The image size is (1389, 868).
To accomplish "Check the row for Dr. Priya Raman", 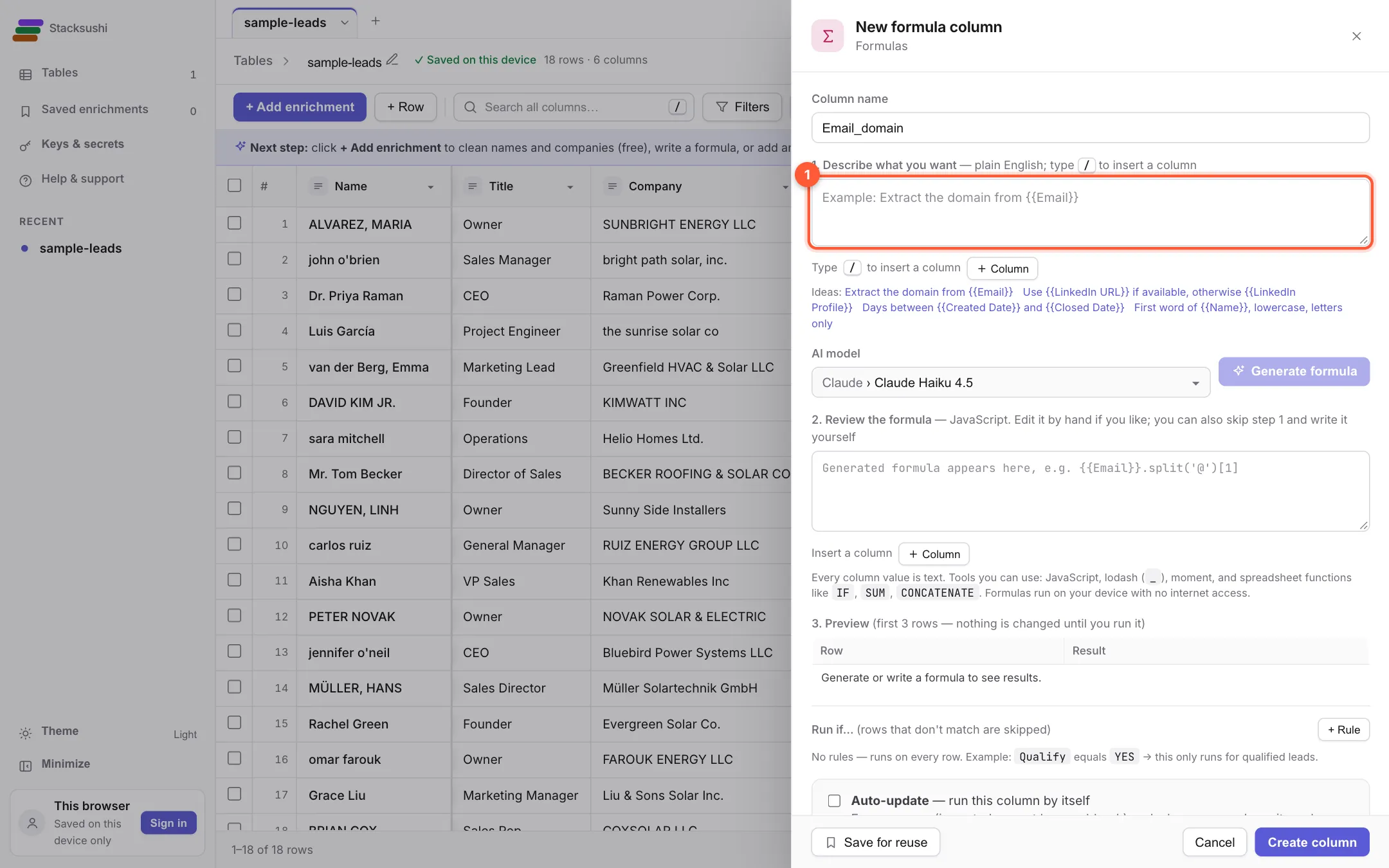I will coord(235,294).
